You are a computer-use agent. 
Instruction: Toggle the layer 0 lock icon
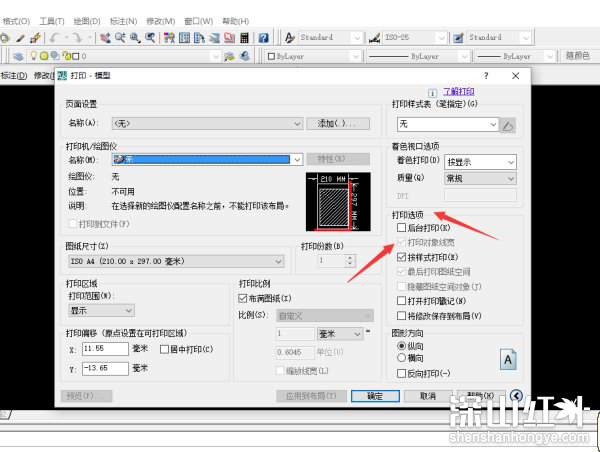coord(66,56)
